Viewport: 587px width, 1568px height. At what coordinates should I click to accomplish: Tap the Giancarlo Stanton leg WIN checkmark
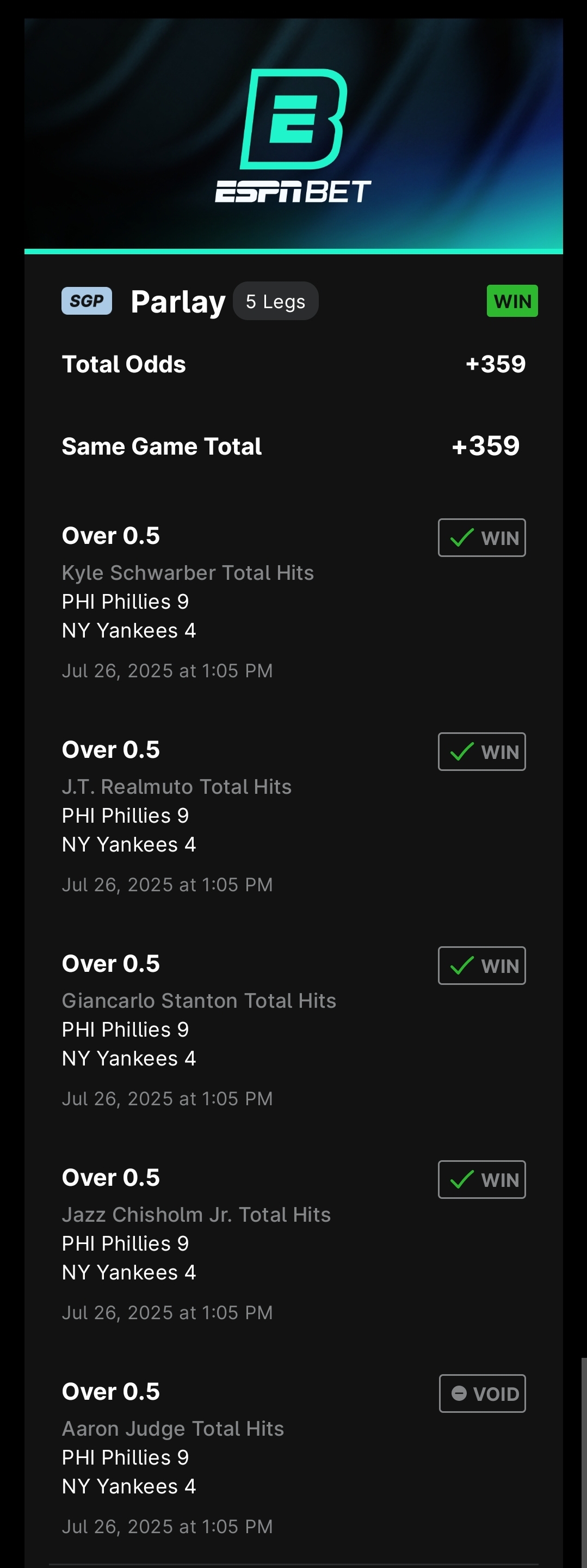pyautogui.click(x=462, y=965)
